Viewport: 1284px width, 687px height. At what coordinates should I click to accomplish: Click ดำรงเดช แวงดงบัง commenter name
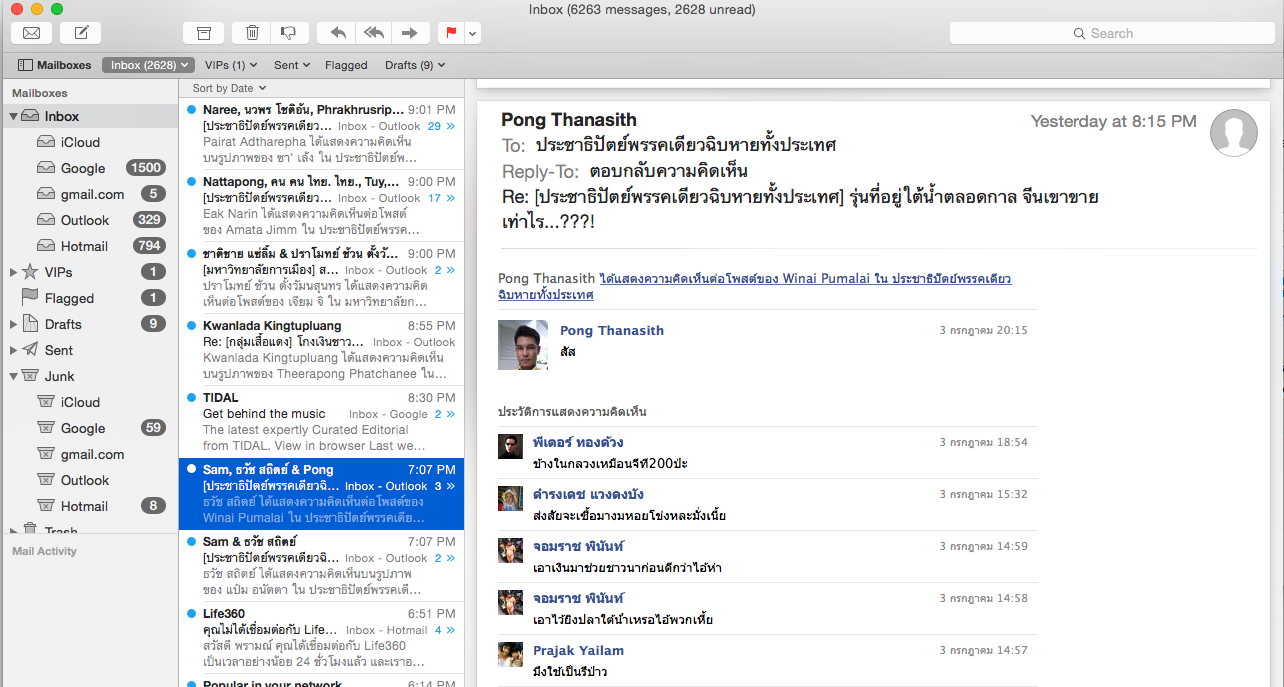click(x=588, y=494)
